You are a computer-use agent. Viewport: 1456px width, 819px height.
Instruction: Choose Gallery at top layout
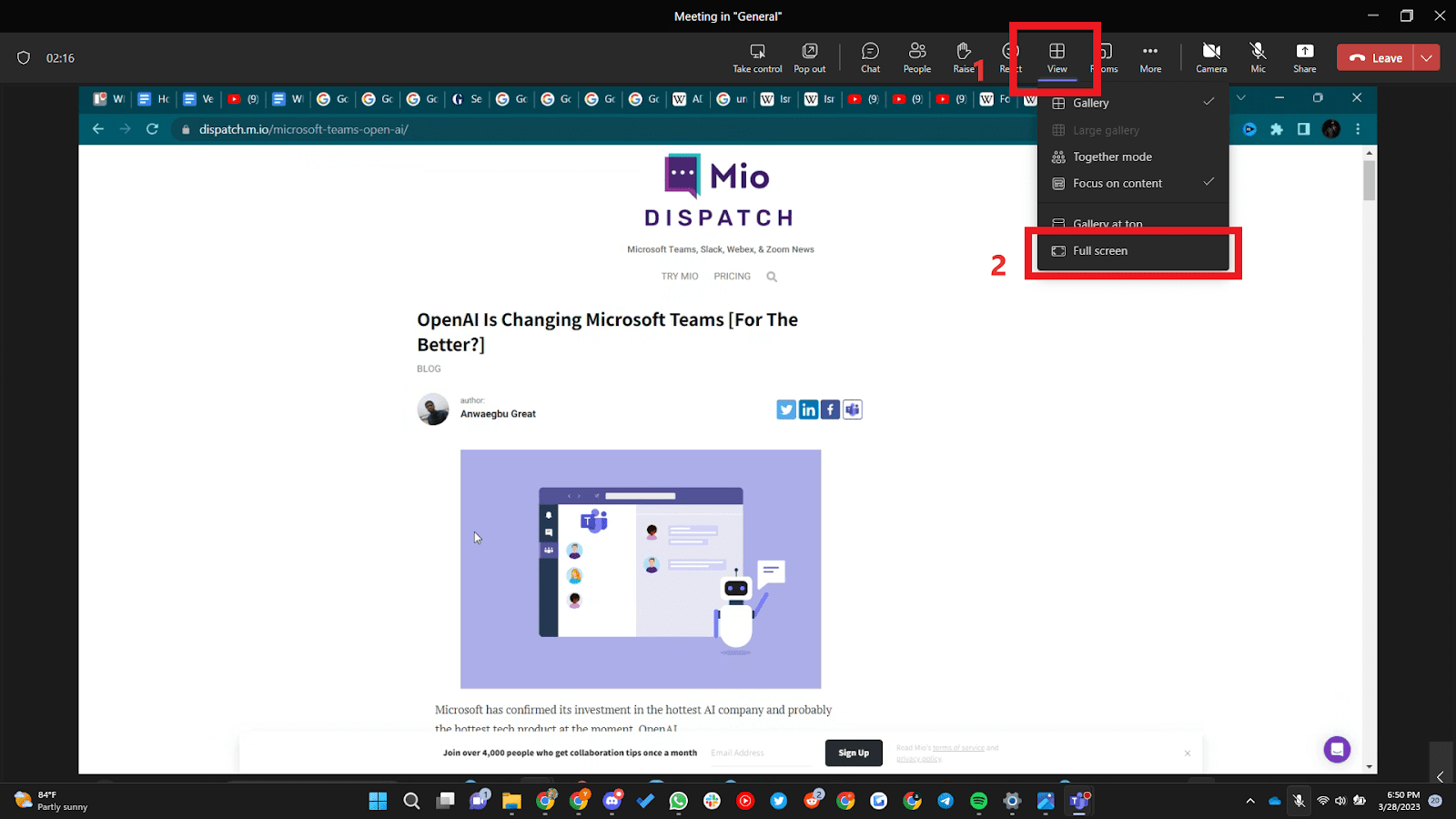coord(1107,223)
